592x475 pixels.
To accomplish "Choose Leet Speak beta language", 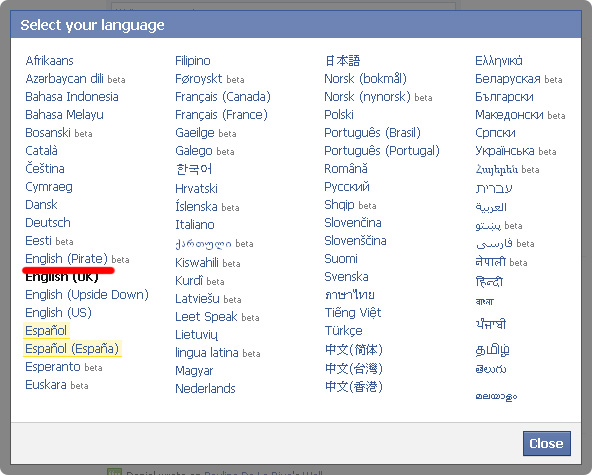I will coord(207,316).
